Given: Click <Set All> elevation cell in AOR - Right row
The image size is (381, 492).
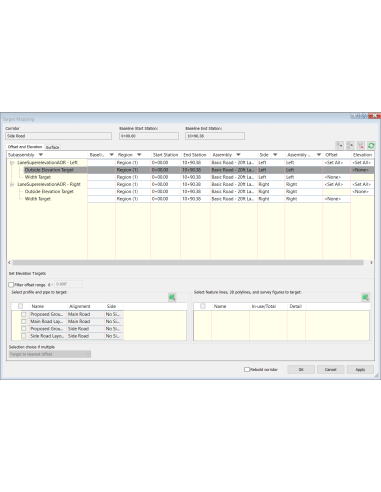Looking at the screenshot, I should click(x=362, y=184).
